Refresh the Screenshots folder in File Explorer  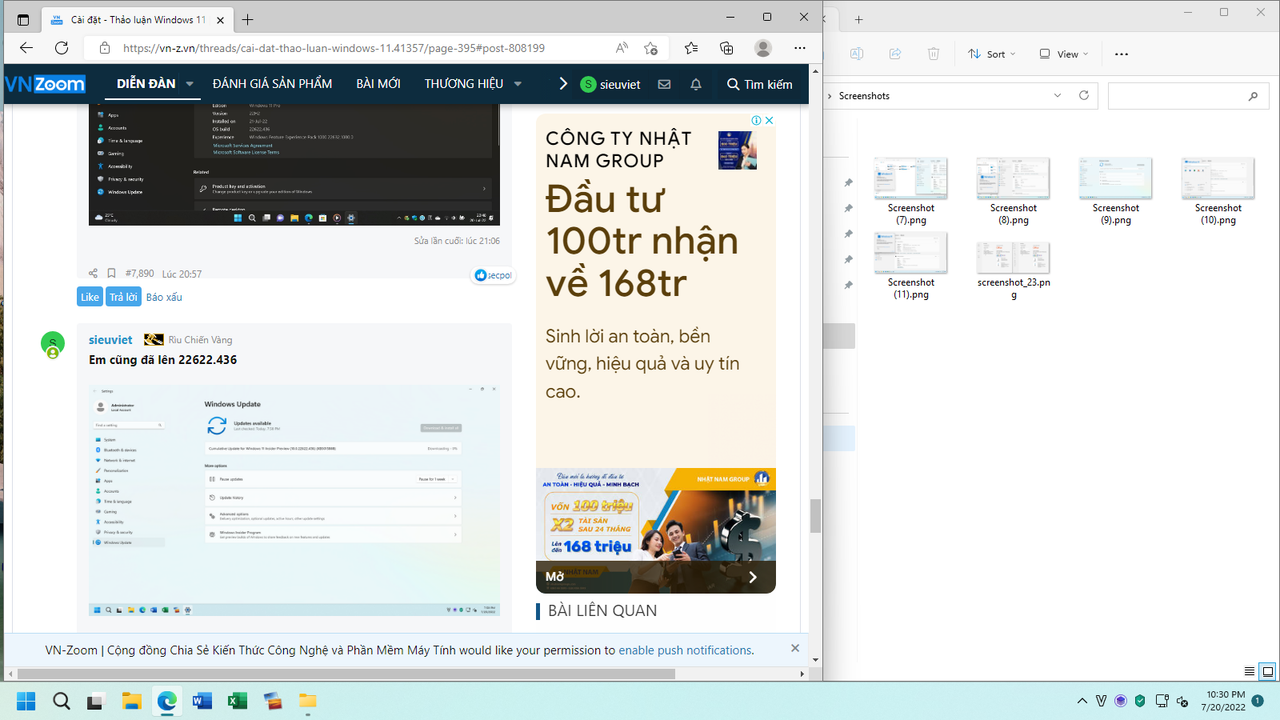(1083, 96)
